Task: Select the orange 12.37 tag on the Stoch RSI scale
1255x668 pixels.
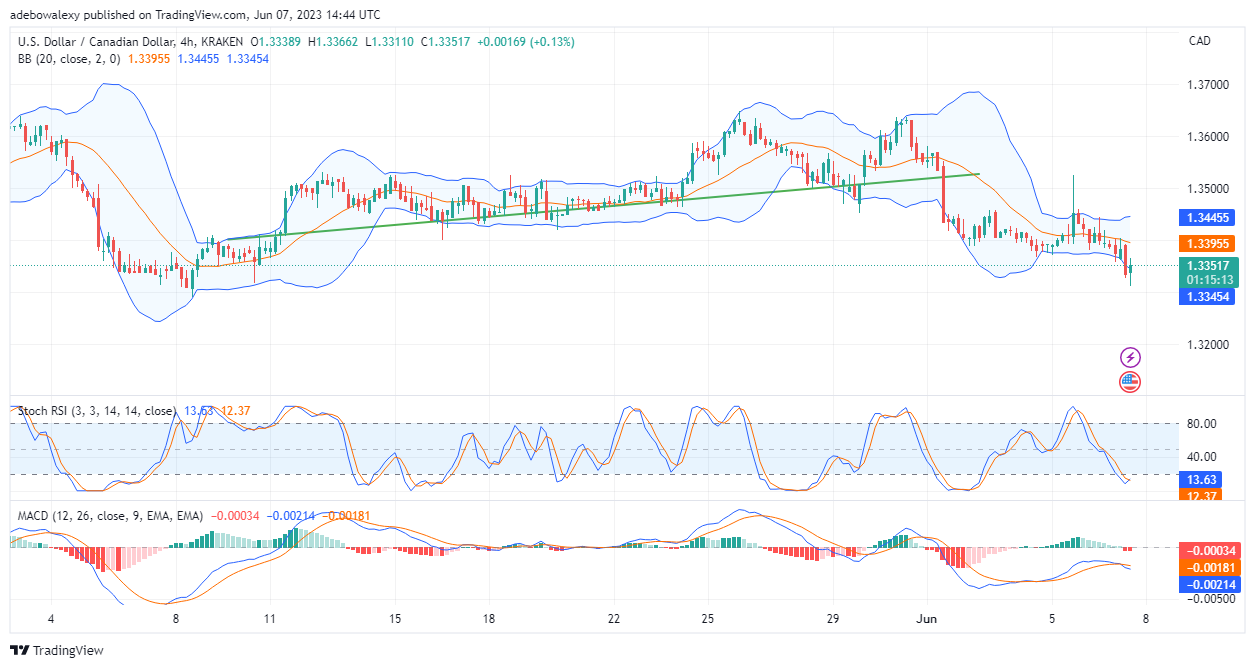Action: (1201, 495)
